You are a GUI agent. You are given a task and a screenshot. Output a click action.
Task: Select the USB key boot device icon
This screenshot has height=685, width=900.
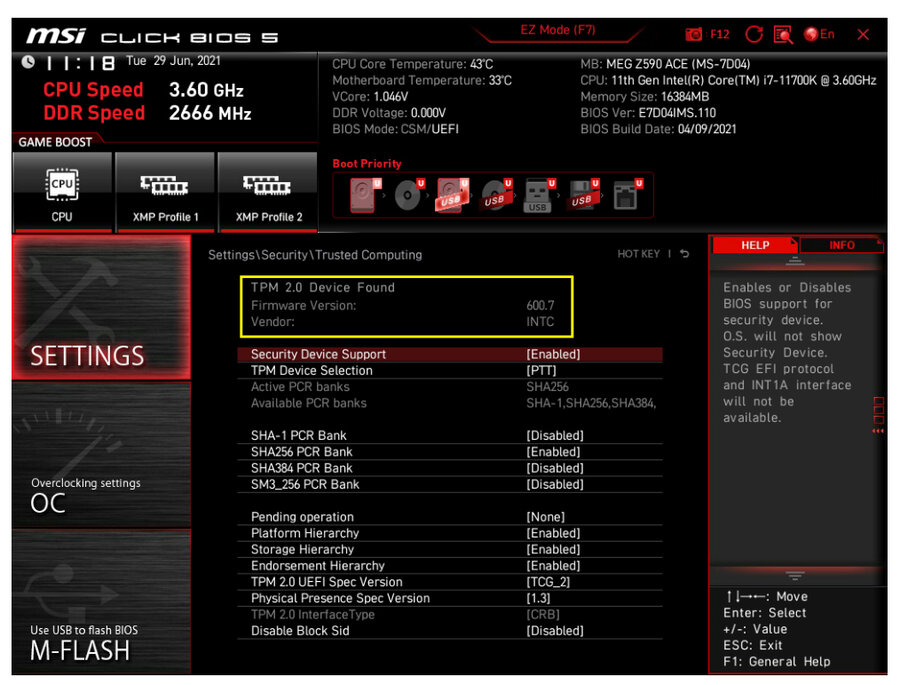(x=539, y=195)
